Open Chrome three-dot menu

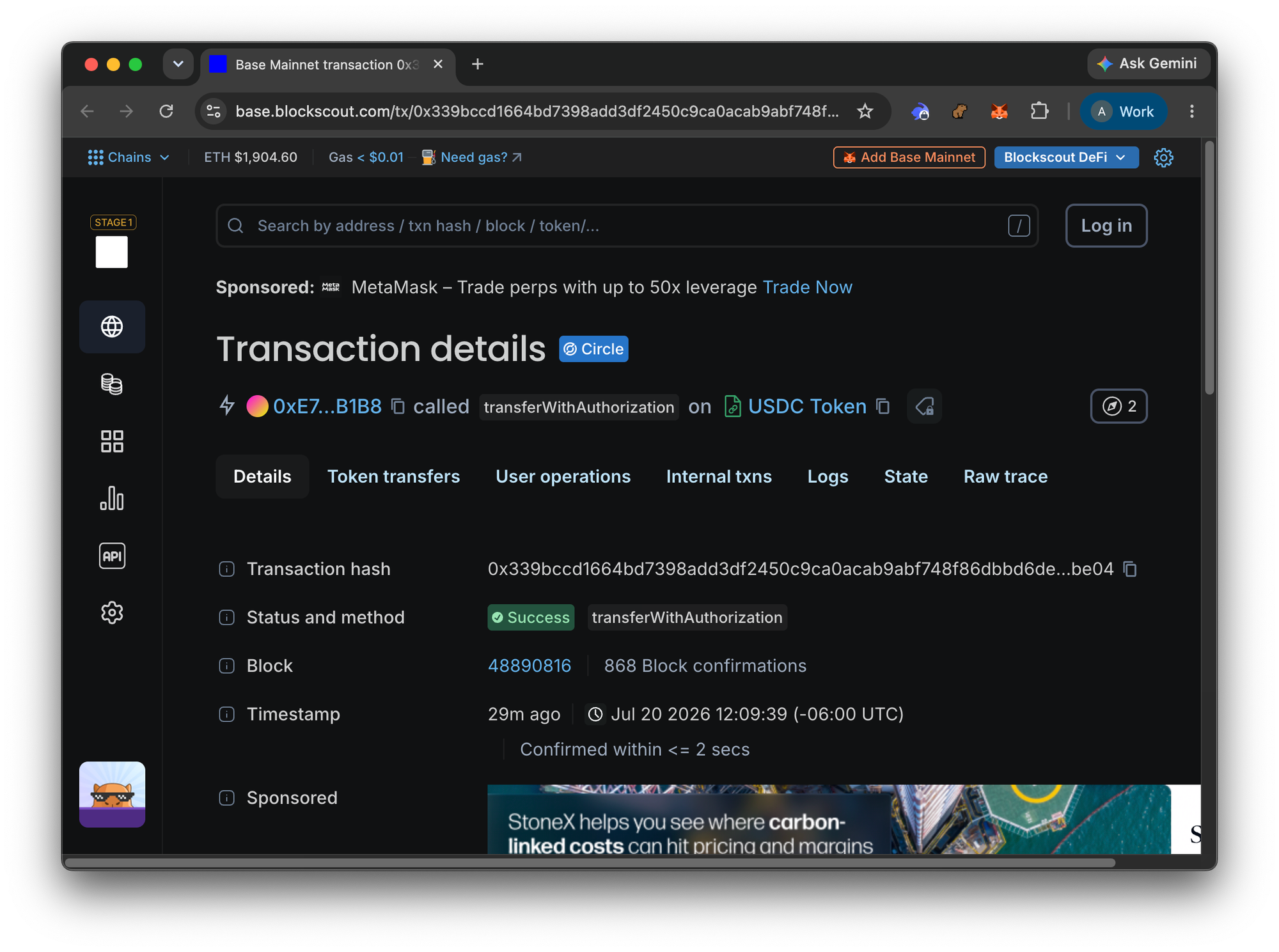click(1191, 111)
